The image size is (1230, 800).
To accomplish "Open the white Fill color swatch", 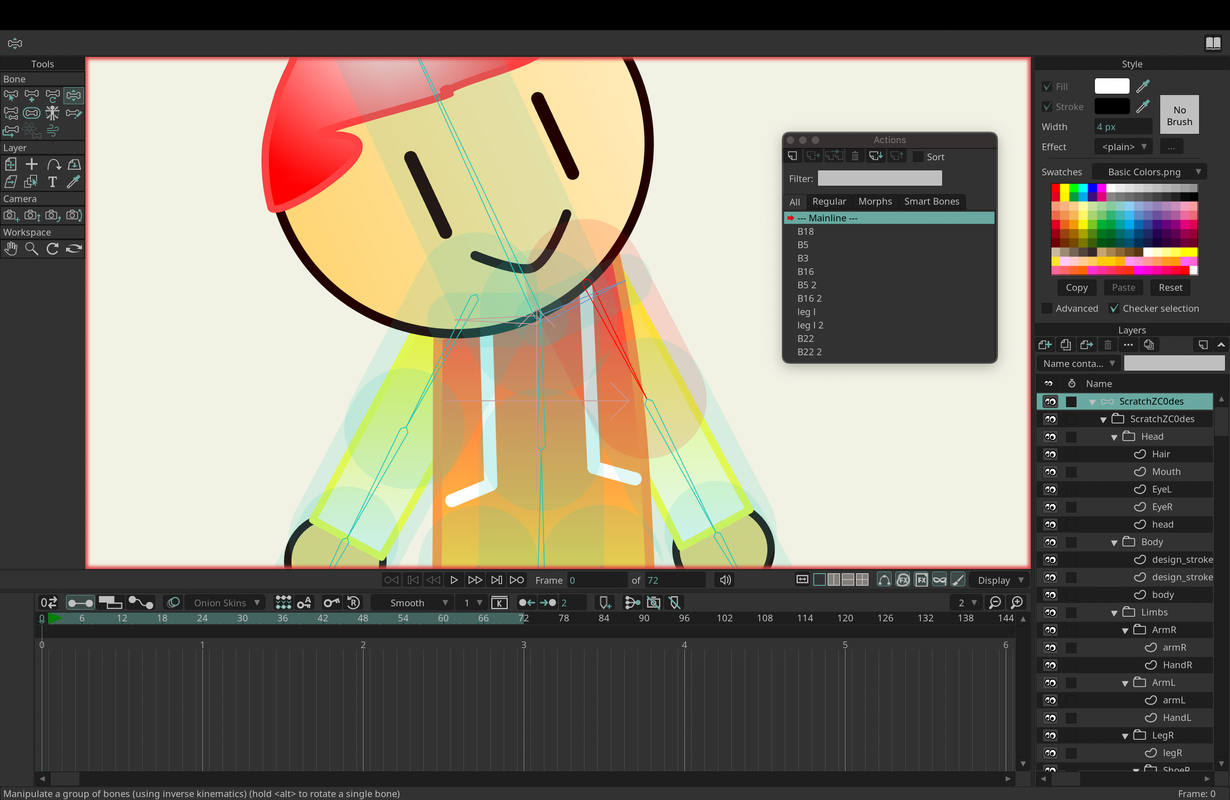I will click(x=1112, y=87).
